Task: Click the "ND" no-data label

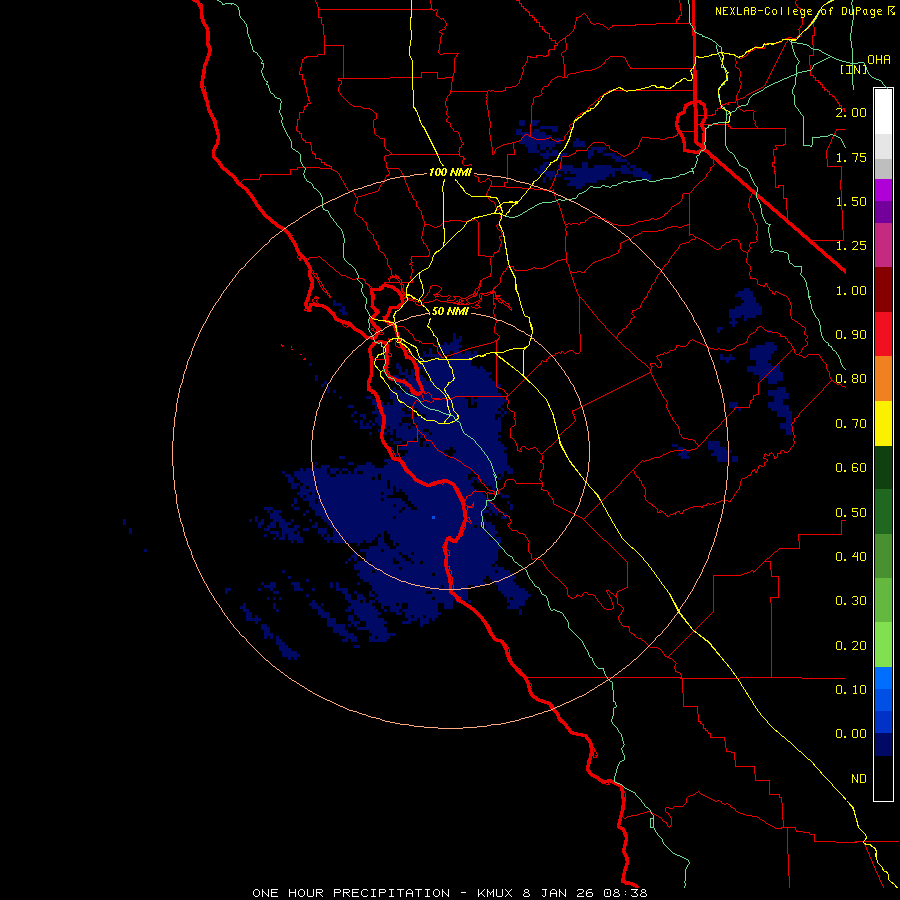Action: point(859,779)
